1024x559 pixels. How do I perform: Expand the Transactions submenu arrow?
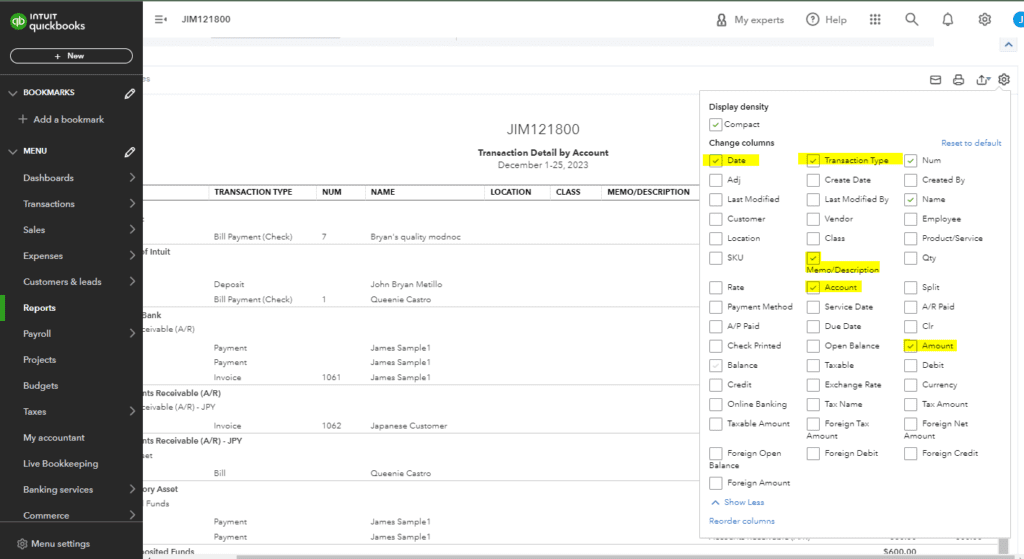[x=132, y=204]
